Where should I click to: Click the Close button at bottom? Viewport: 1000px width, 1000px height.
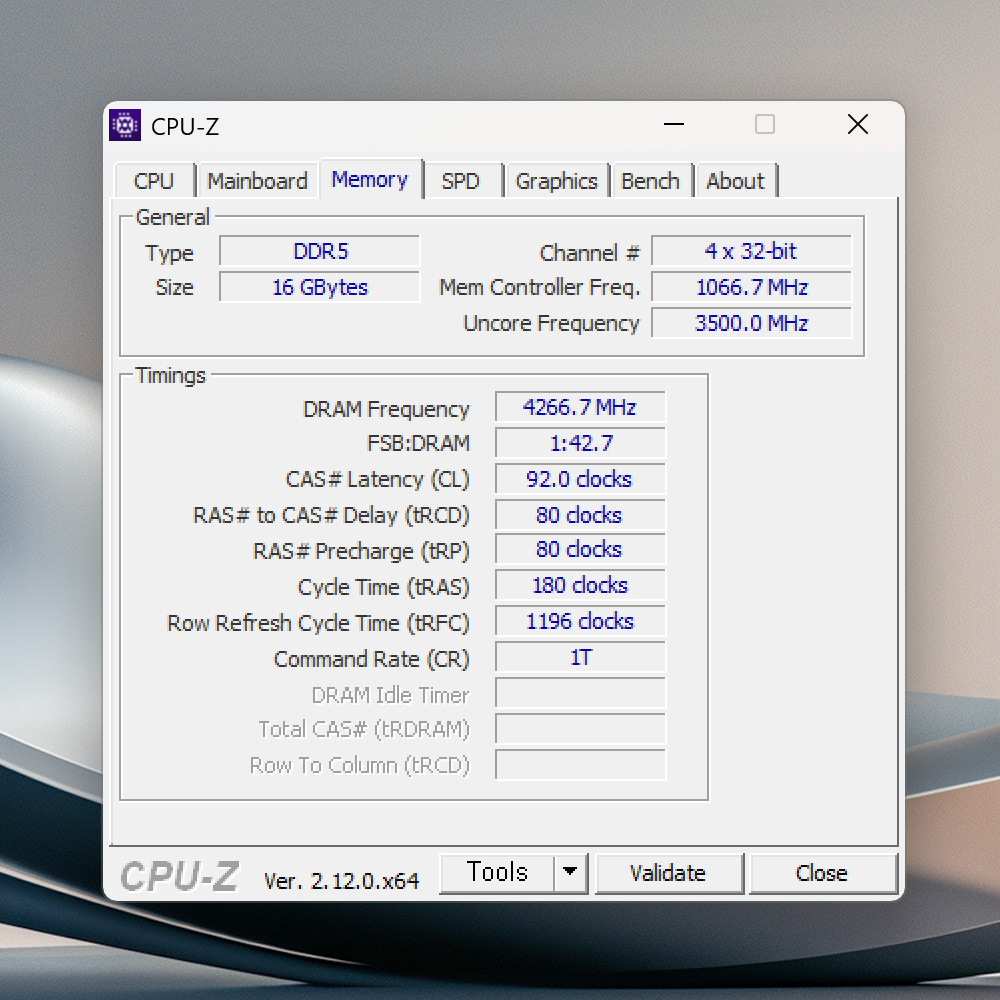pos(822,872)
